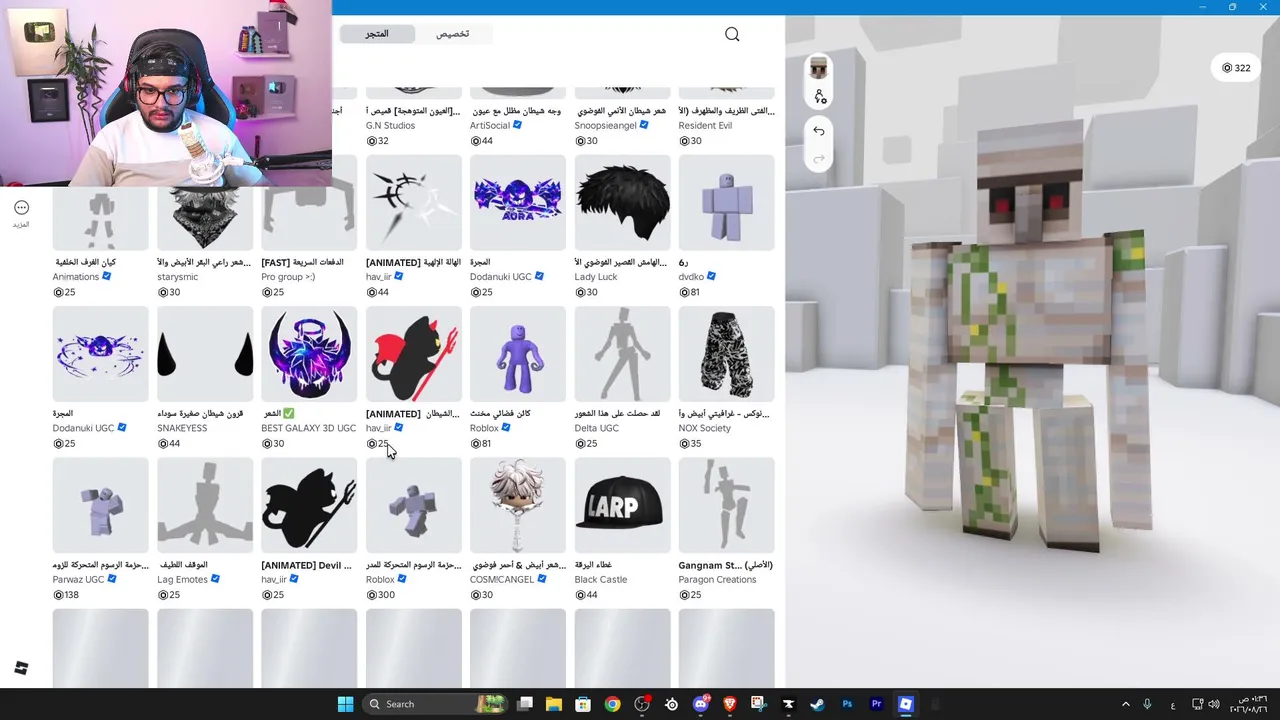Open Lady Luck creator link

pos(596,277)
